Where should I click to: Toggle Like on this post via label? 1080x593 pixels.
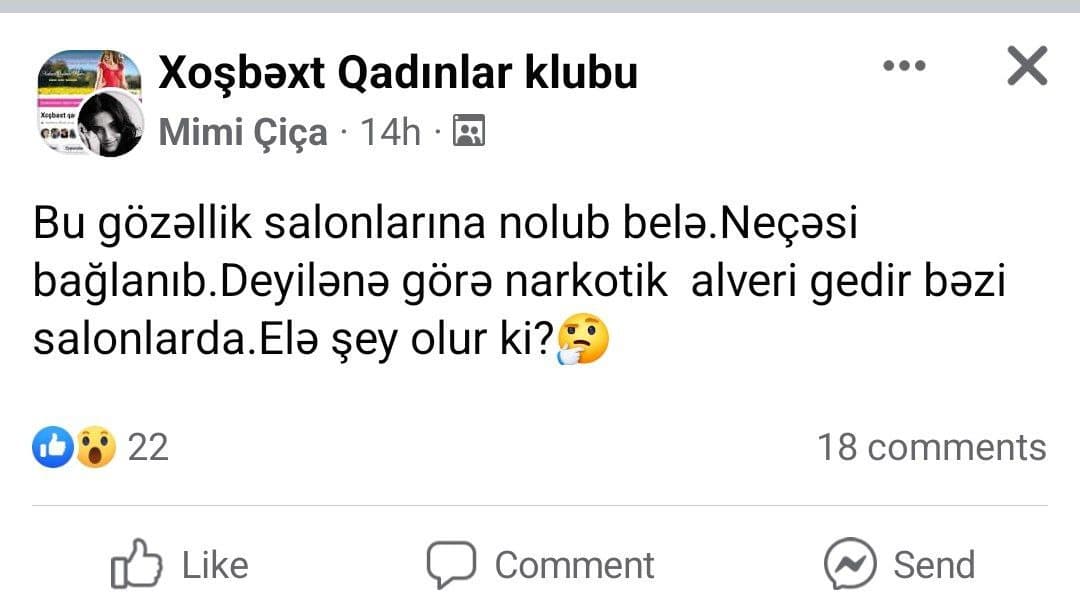(x=215, y=565)
